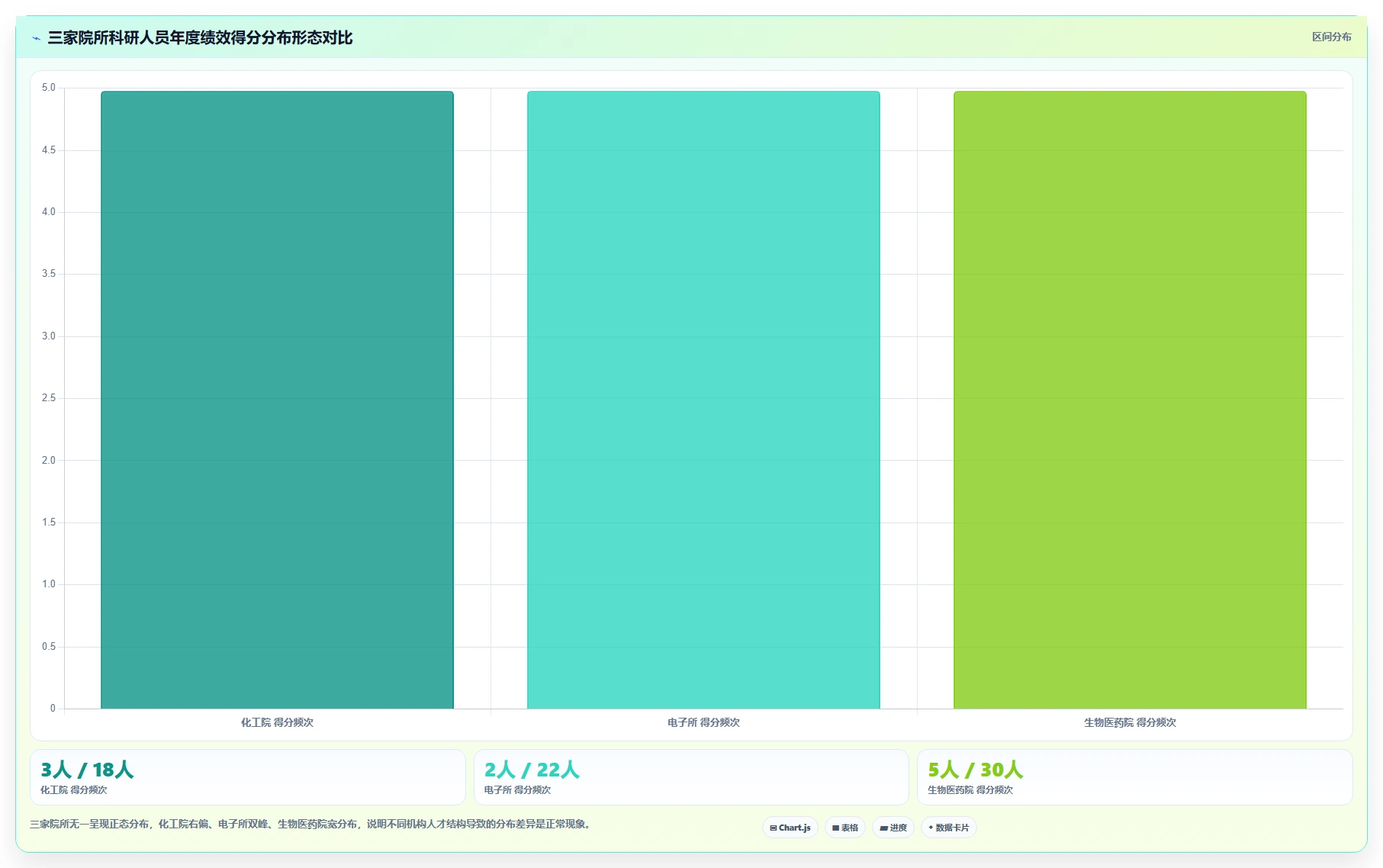Click the dark teal 化工院 bar
Screen dimensions: 1383x868
[x=277, y=400]
